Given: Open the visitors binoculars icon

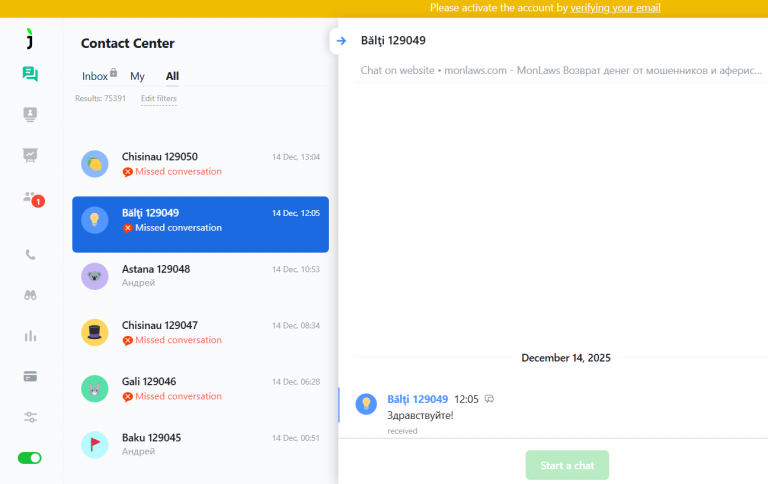Looking at the screenshot, I should click(x=30, y=295).
